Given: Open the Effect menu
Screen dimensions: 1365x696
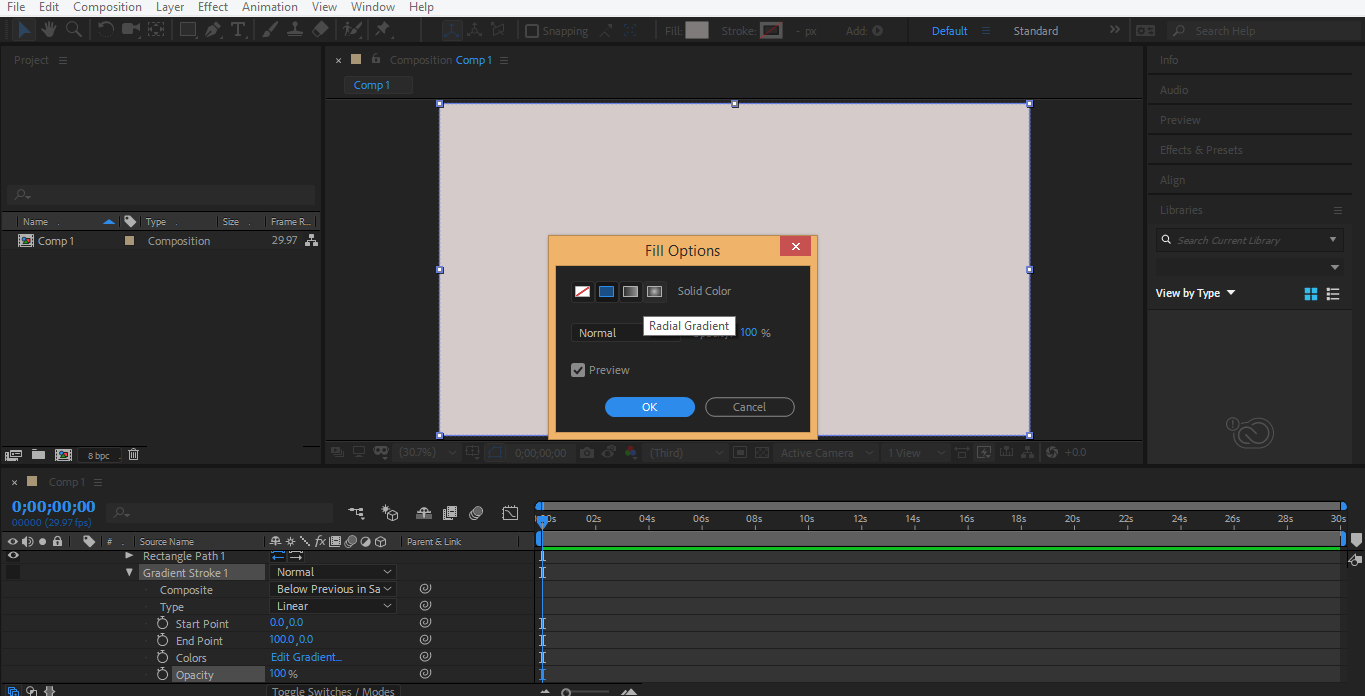Looking at the screenshot, I should coord(212,7).
